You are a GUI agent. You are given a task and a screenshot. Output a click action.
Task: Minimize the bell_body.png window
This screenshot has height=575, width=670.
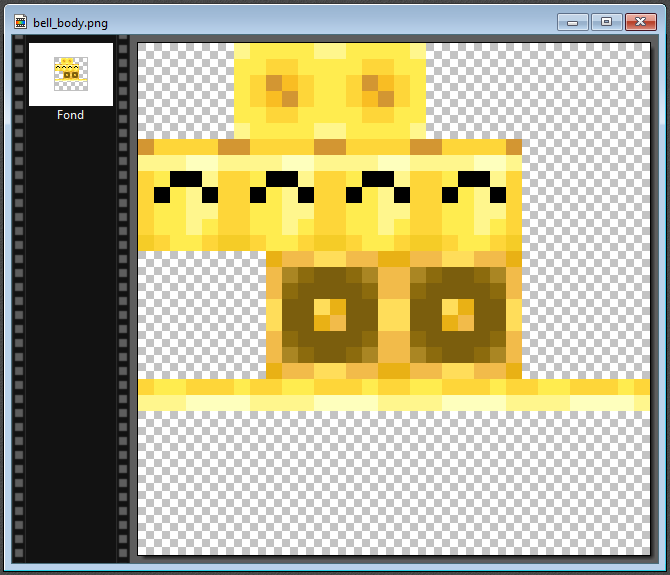coord(573,22)
